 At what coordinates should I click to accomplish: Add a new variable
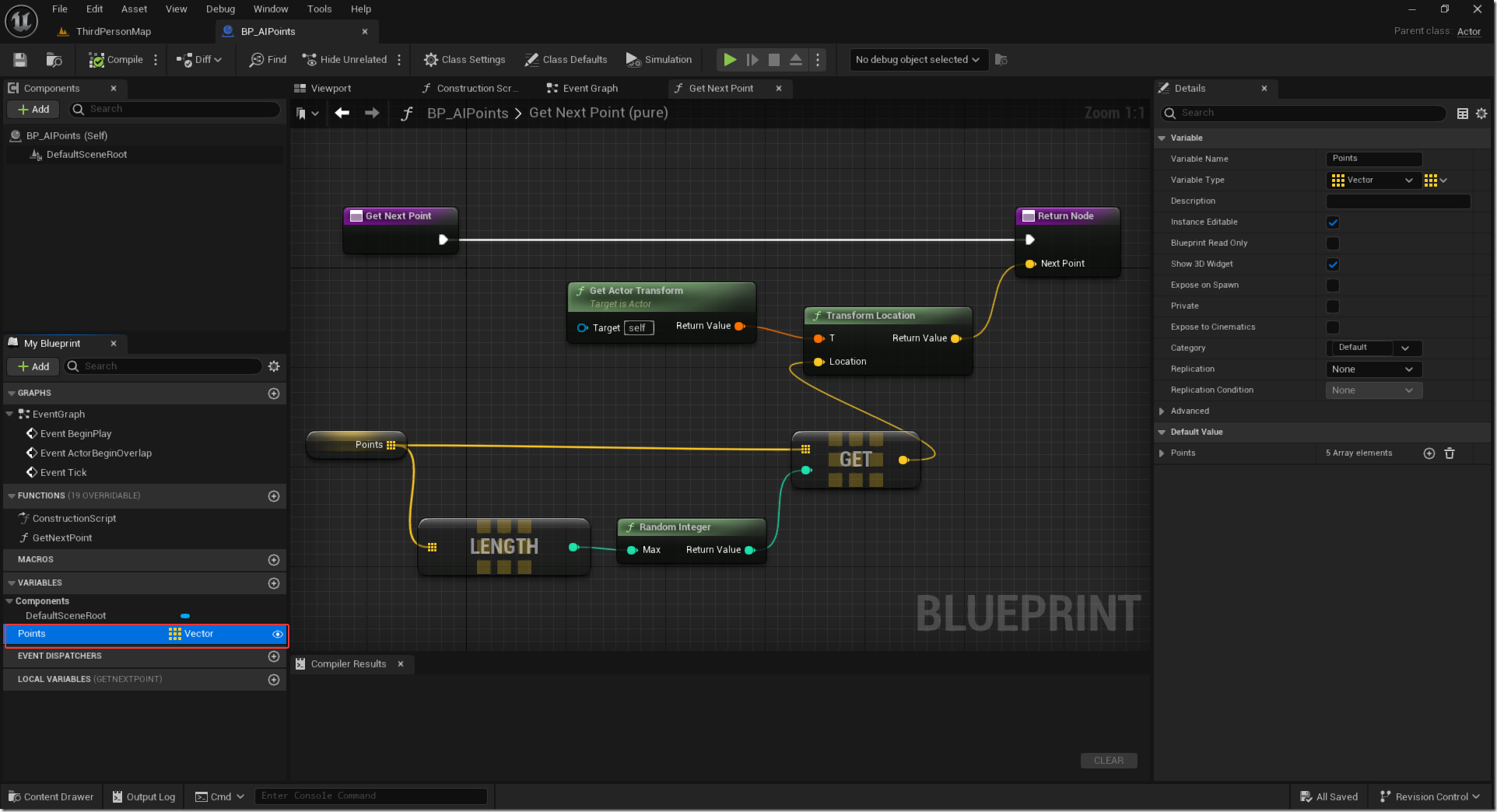tap(274, 583)
